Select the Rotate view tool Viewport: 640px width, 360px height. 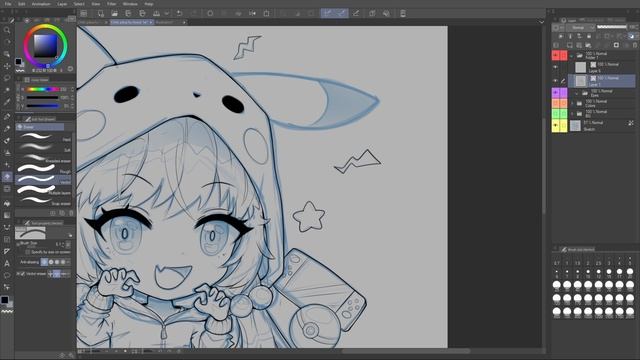[x=7, y=42]
